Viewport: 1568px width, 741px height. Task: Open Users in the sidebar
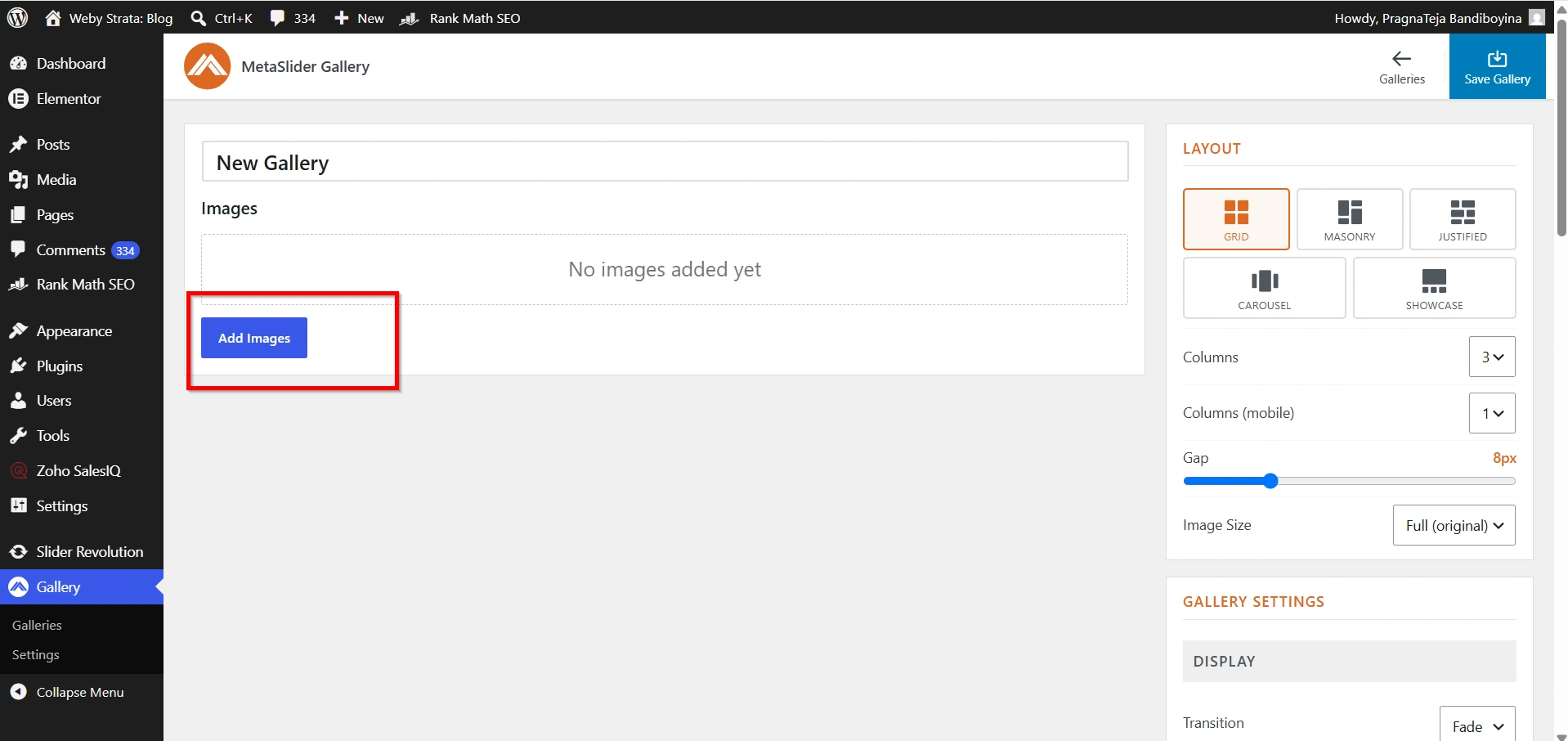pyautogui.click(x=82, y=400)
